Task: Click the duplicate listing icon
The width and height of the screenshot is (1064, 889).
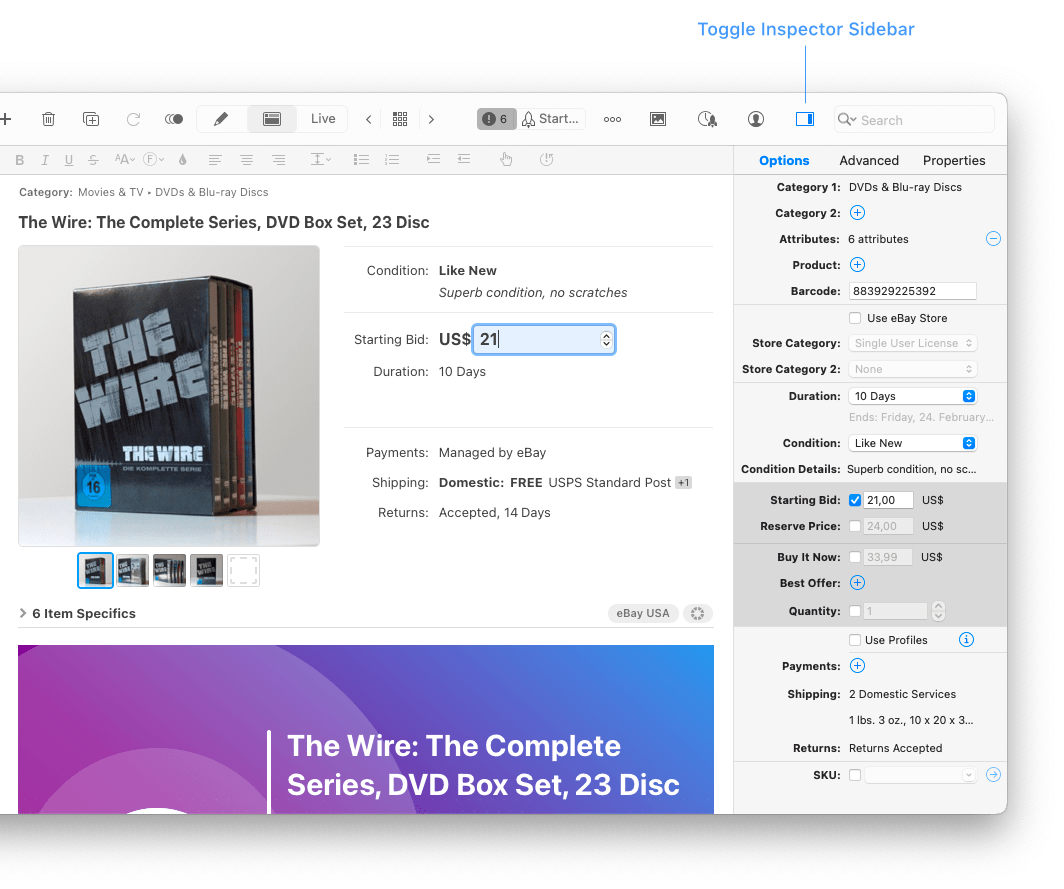Action: coord(91,119)
